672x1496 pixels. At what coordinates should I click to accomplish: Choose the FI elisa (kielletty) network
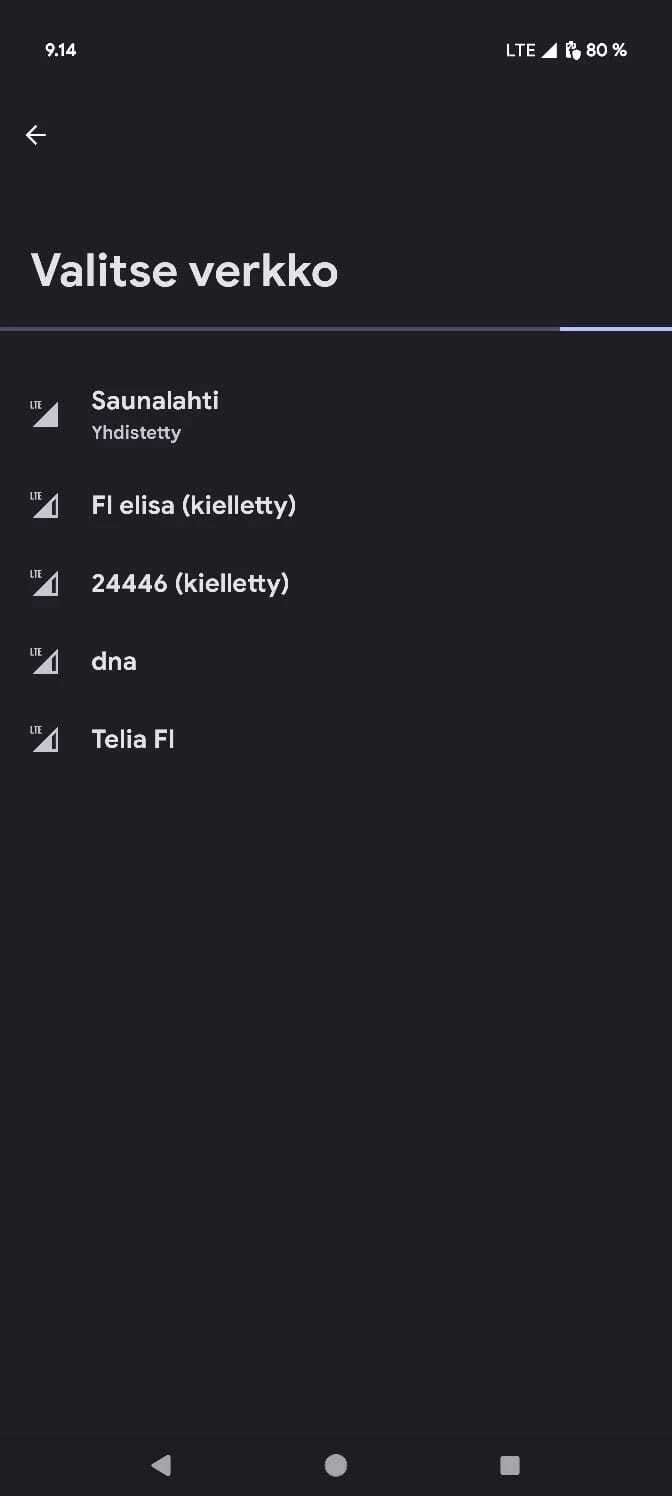[x=194, y=505]
